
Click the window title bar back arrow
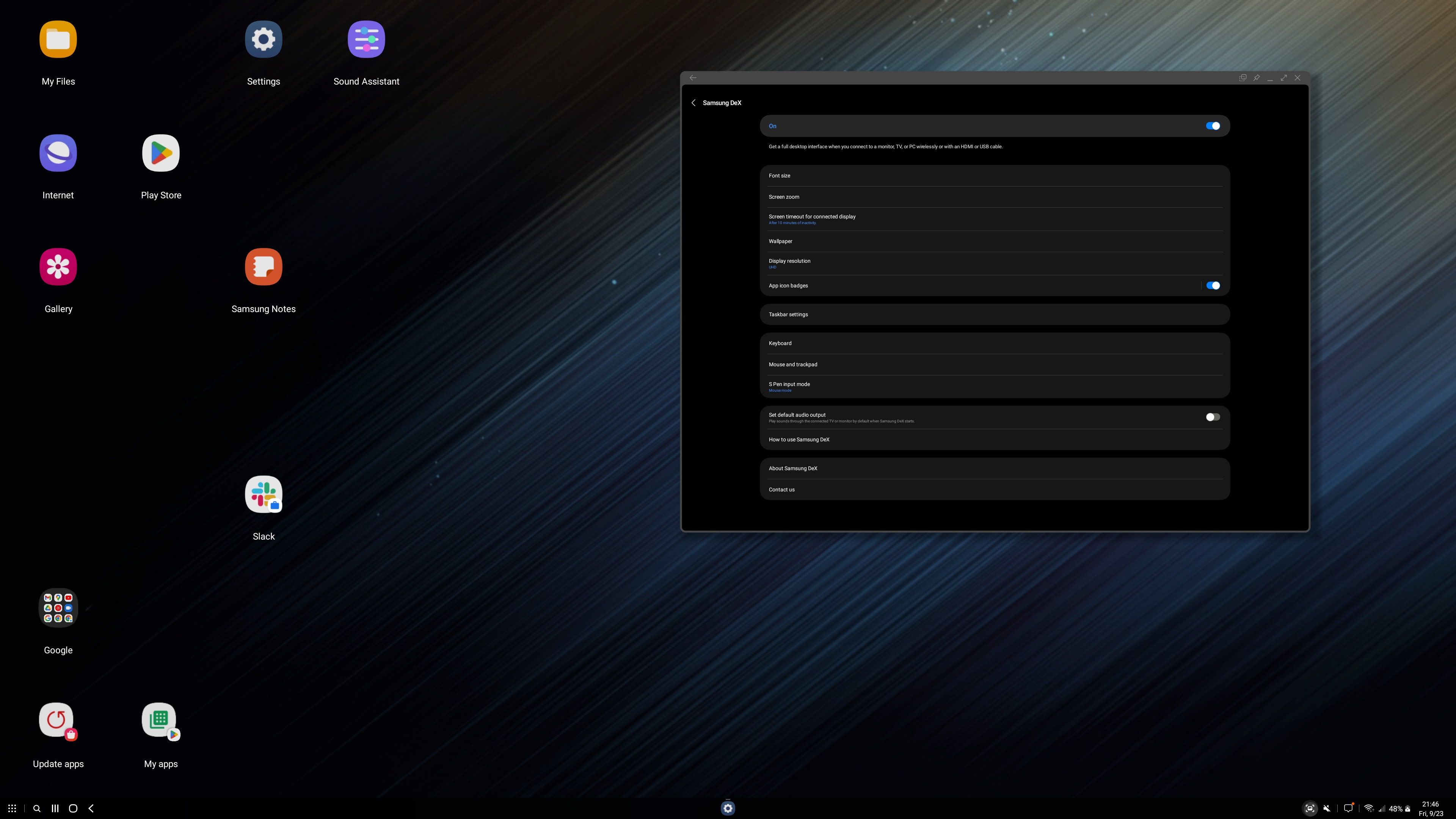click(693, 77)
